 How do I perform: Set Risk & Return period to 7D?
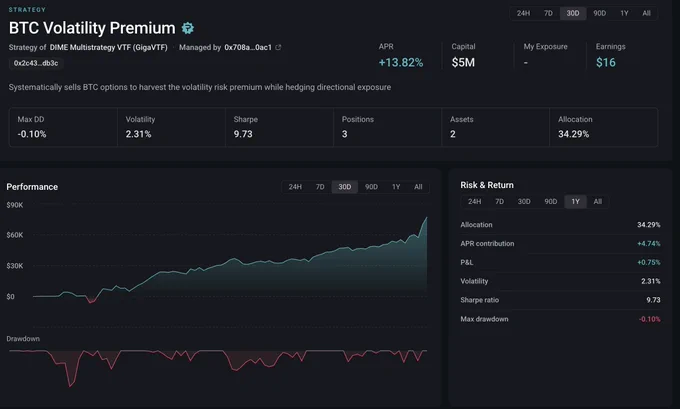[500, 202]
